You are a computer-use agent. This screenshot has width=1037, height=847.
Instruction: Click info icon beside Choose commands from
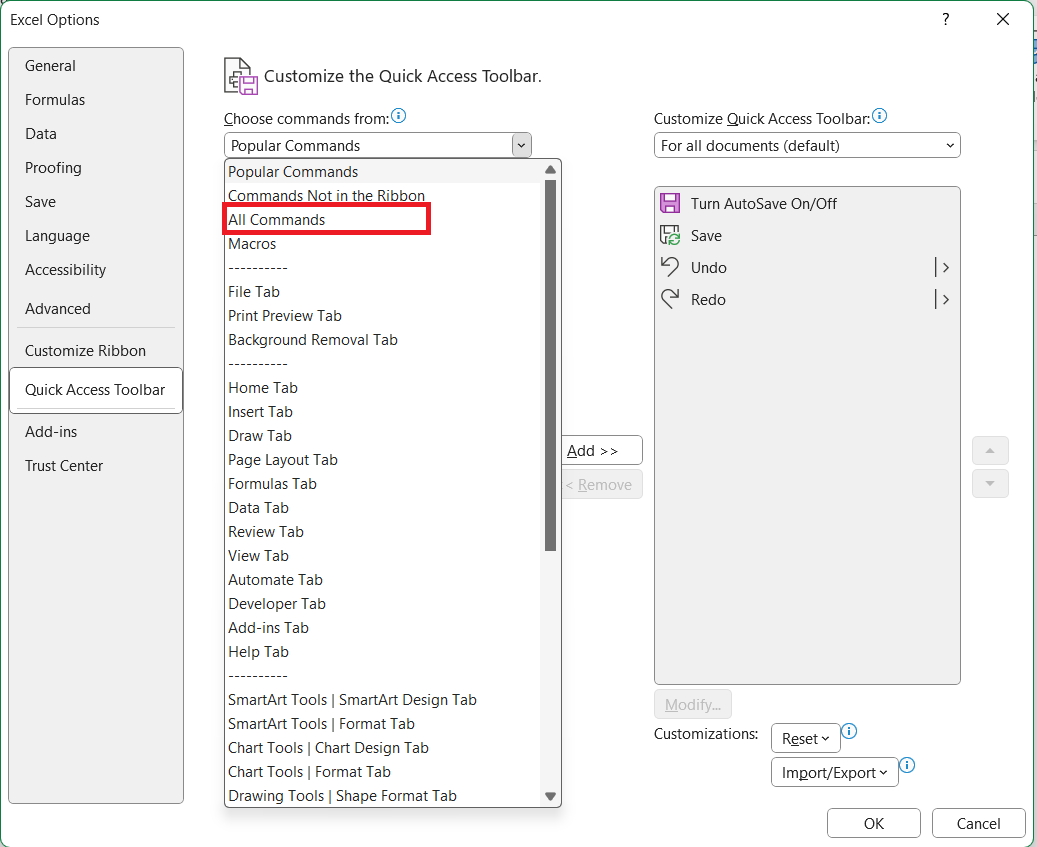[399, 116]
